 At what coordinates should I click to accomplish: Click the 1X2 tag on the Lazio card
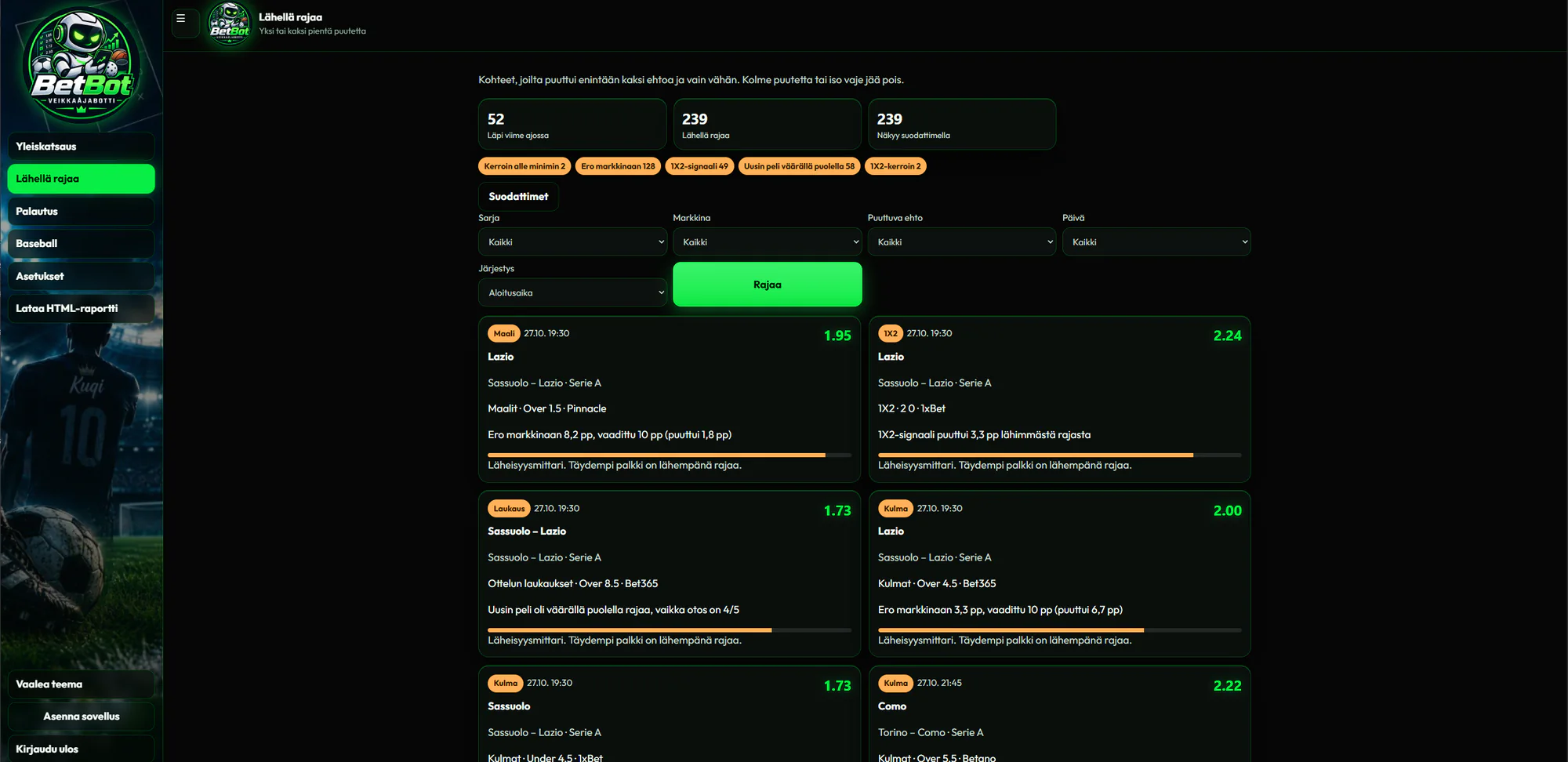coord(891,334)
